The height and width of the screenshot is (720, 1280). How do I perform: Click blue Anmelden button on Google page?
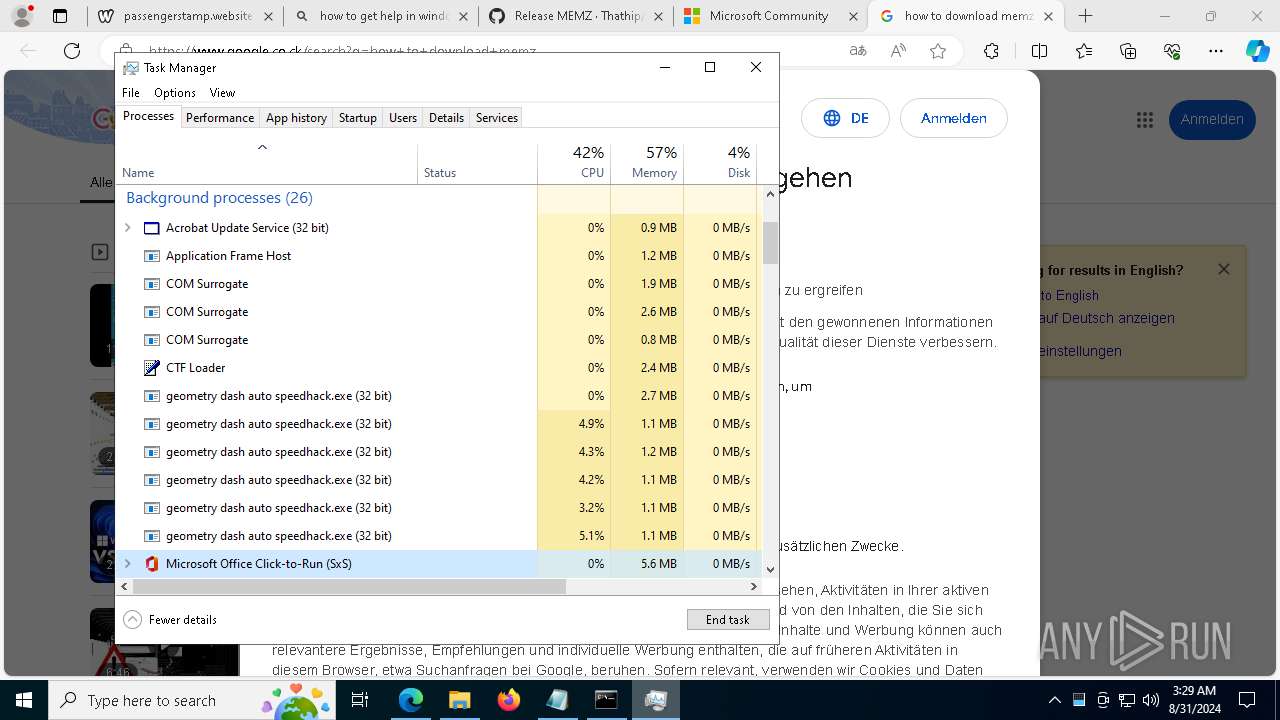[x=1212, y=119]
